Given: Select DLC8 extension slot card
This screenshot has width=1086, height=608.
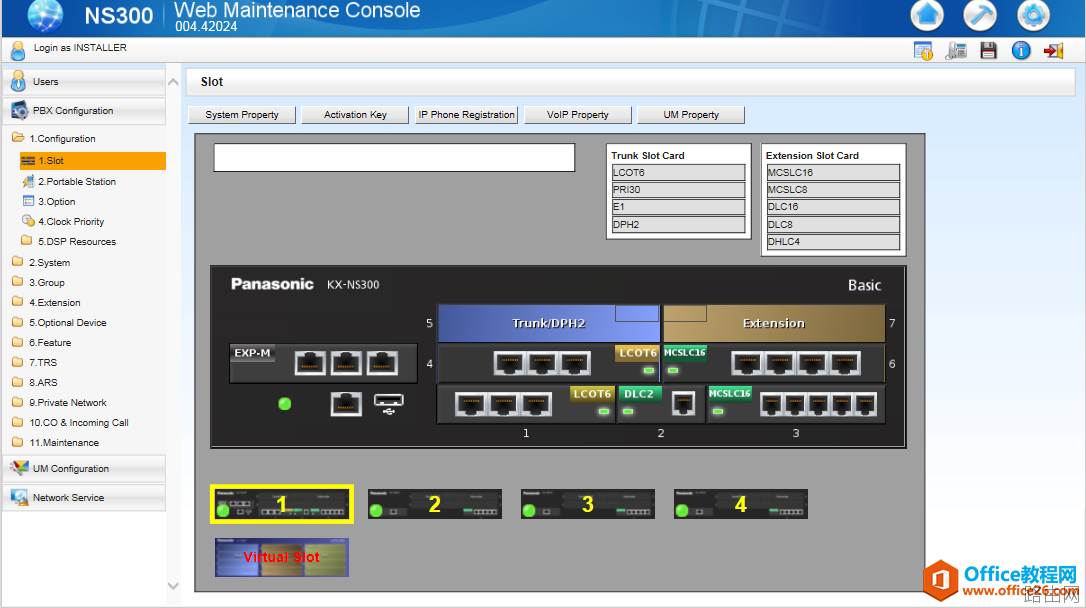Looking at the screenshot, I should [833, 224].
